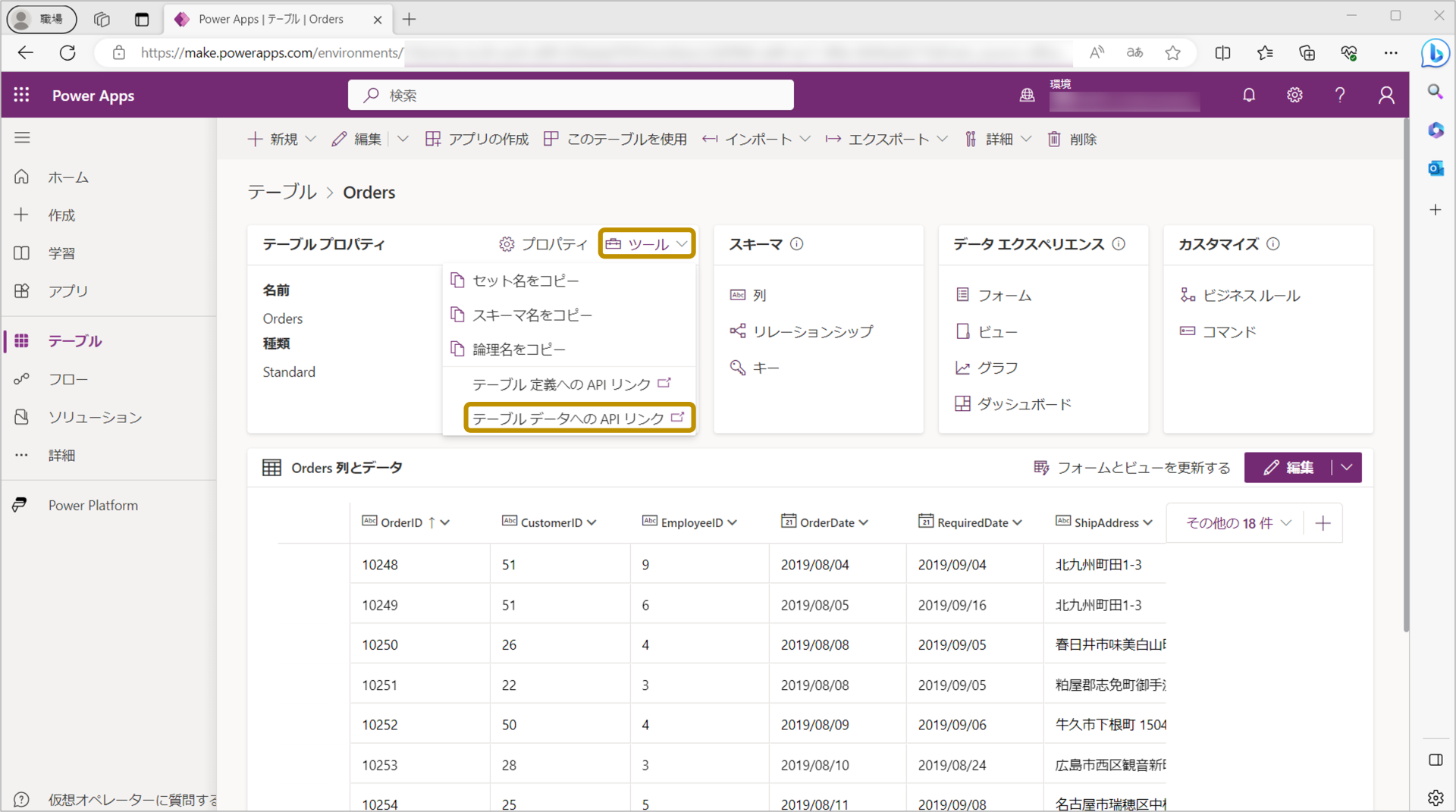Open グラフ under data experiences
The width and height of the screenshot is (1456, 812).
(987, 368)
